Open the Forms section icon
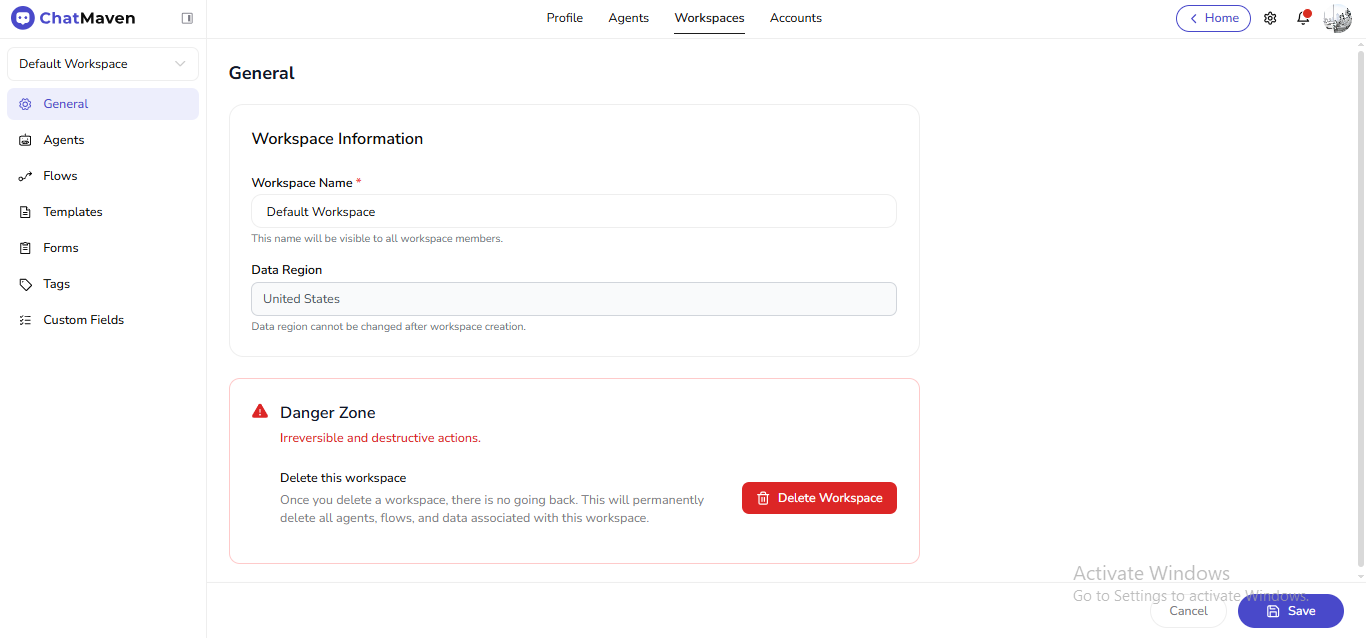1366x638 pixels. click(x=25, y=247)
